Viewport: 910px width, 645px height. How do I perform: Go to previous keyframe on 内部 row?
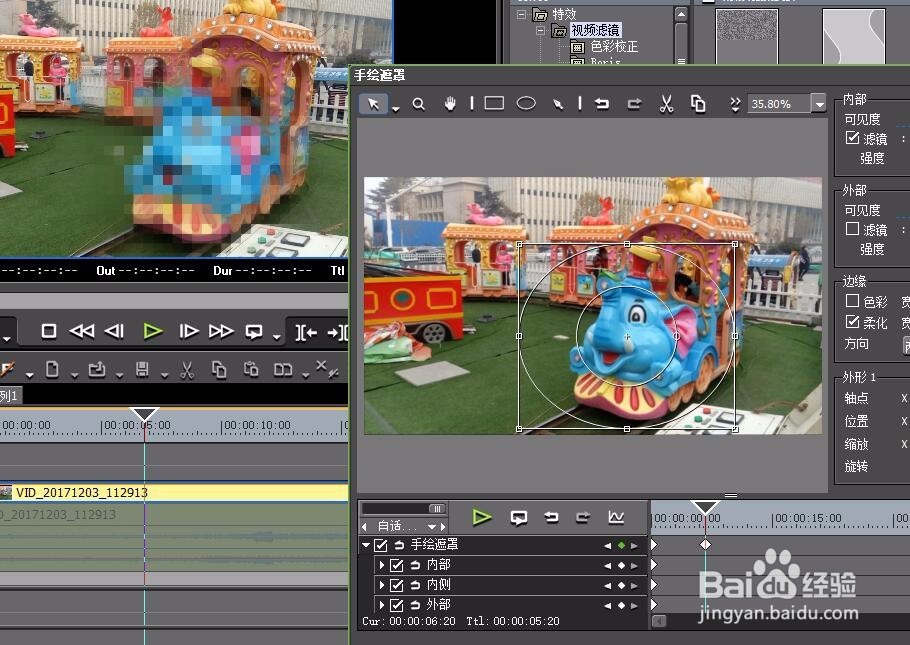point(608,565)
